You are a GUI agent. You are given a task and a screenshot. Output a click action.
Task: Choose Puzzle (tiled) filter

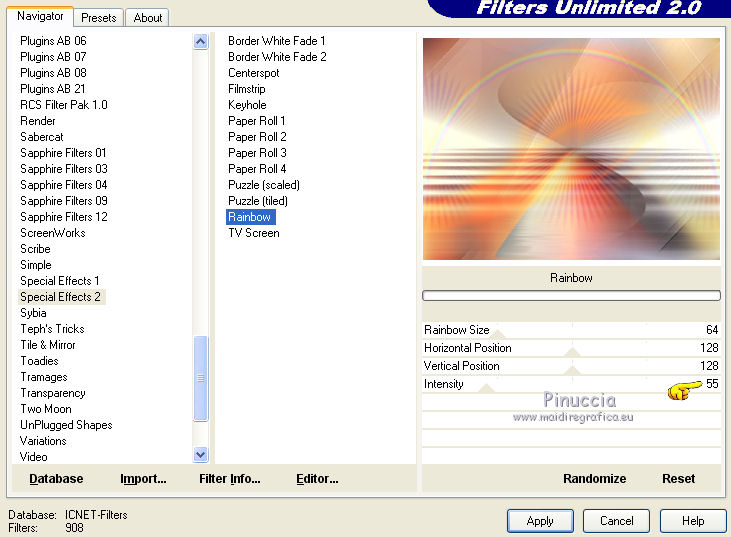point(258,201)
